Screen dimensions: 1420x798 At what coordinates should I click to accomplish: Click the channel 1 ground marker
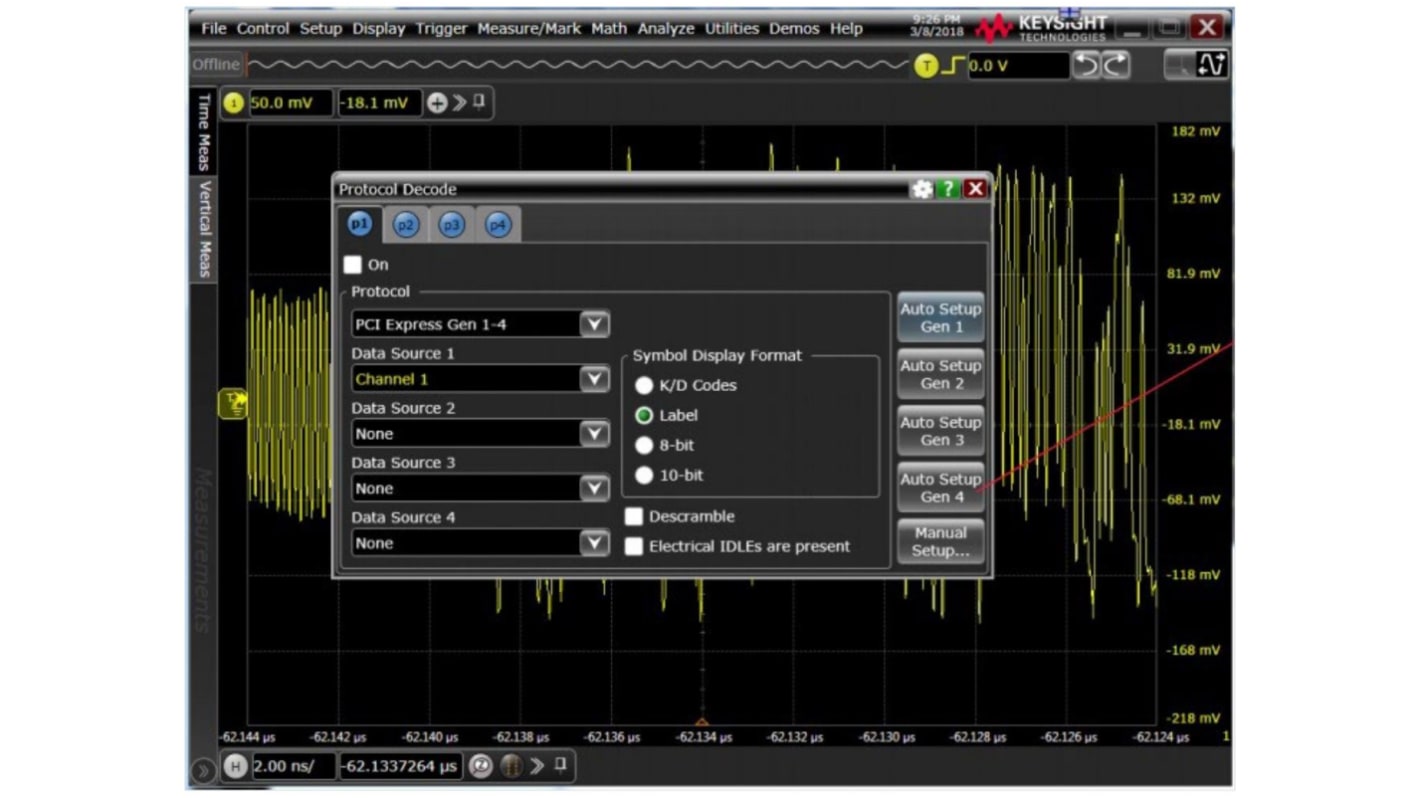point(232,404)
